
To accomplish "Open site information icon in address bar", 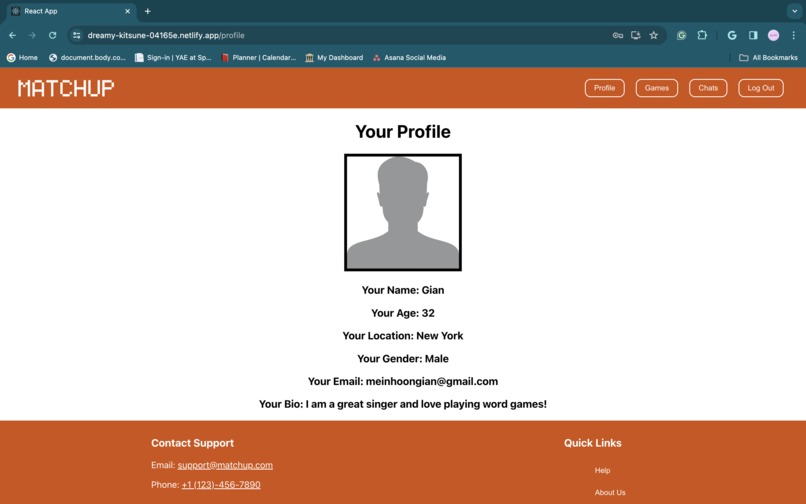I will (x=77, y=35).
